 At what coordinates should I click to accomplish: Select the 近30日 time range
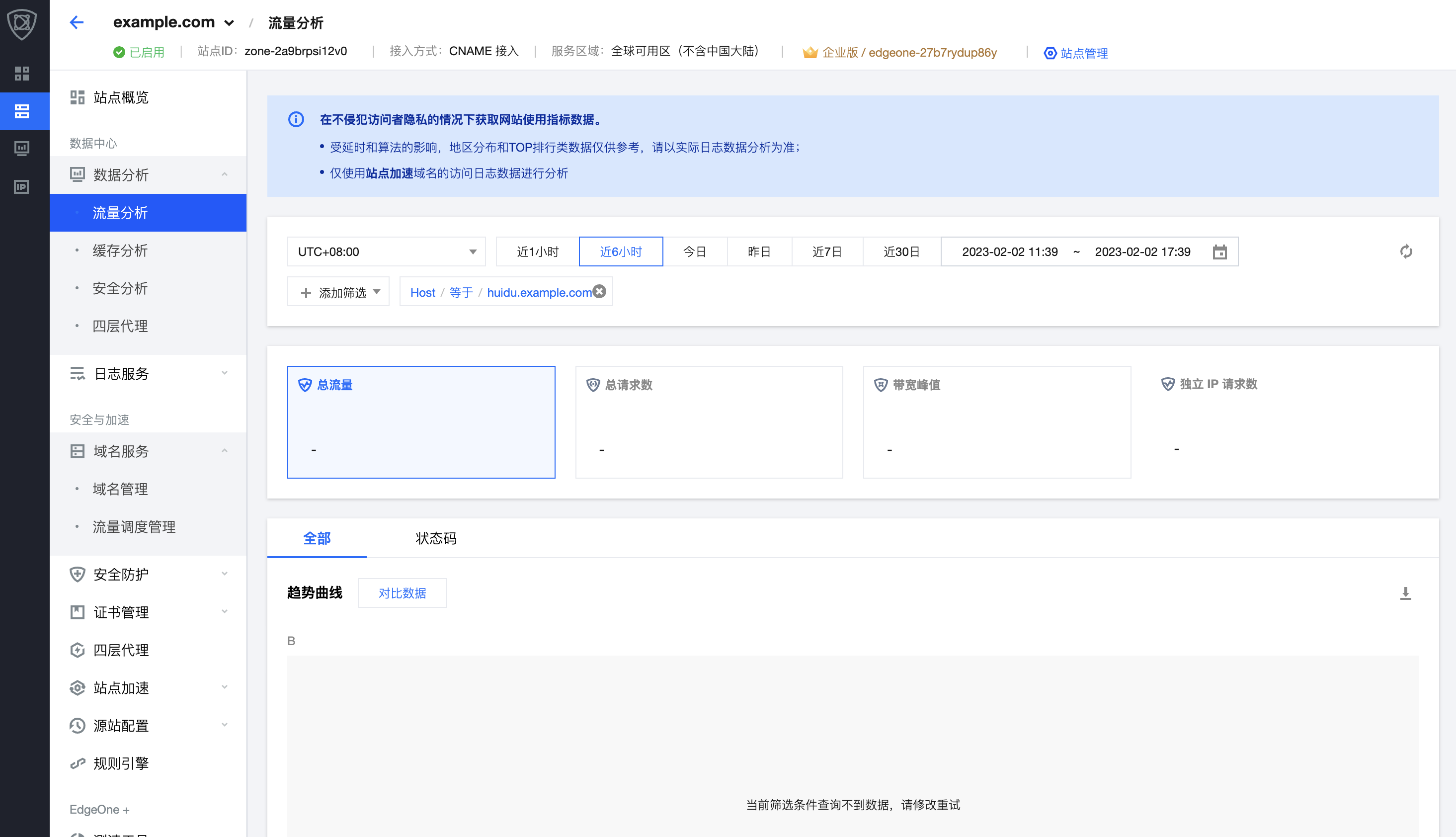pyautogui.click(x=902, y=252)
